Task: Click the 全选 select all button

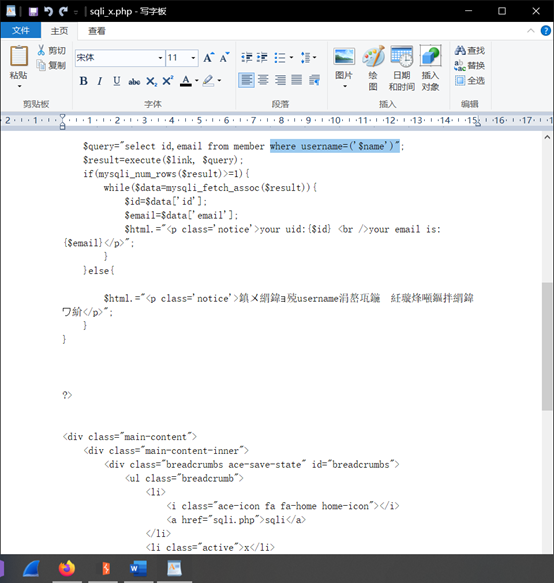Action: point(470,80)
